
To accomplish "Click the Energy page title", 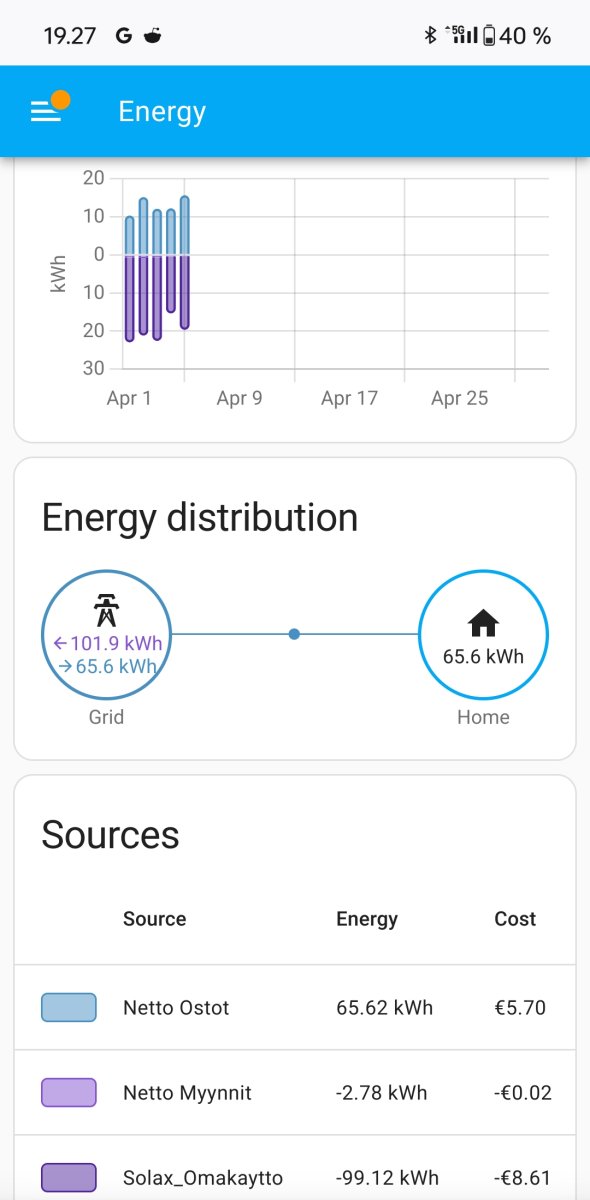I will pyautogui.click(x=162, y=111).
